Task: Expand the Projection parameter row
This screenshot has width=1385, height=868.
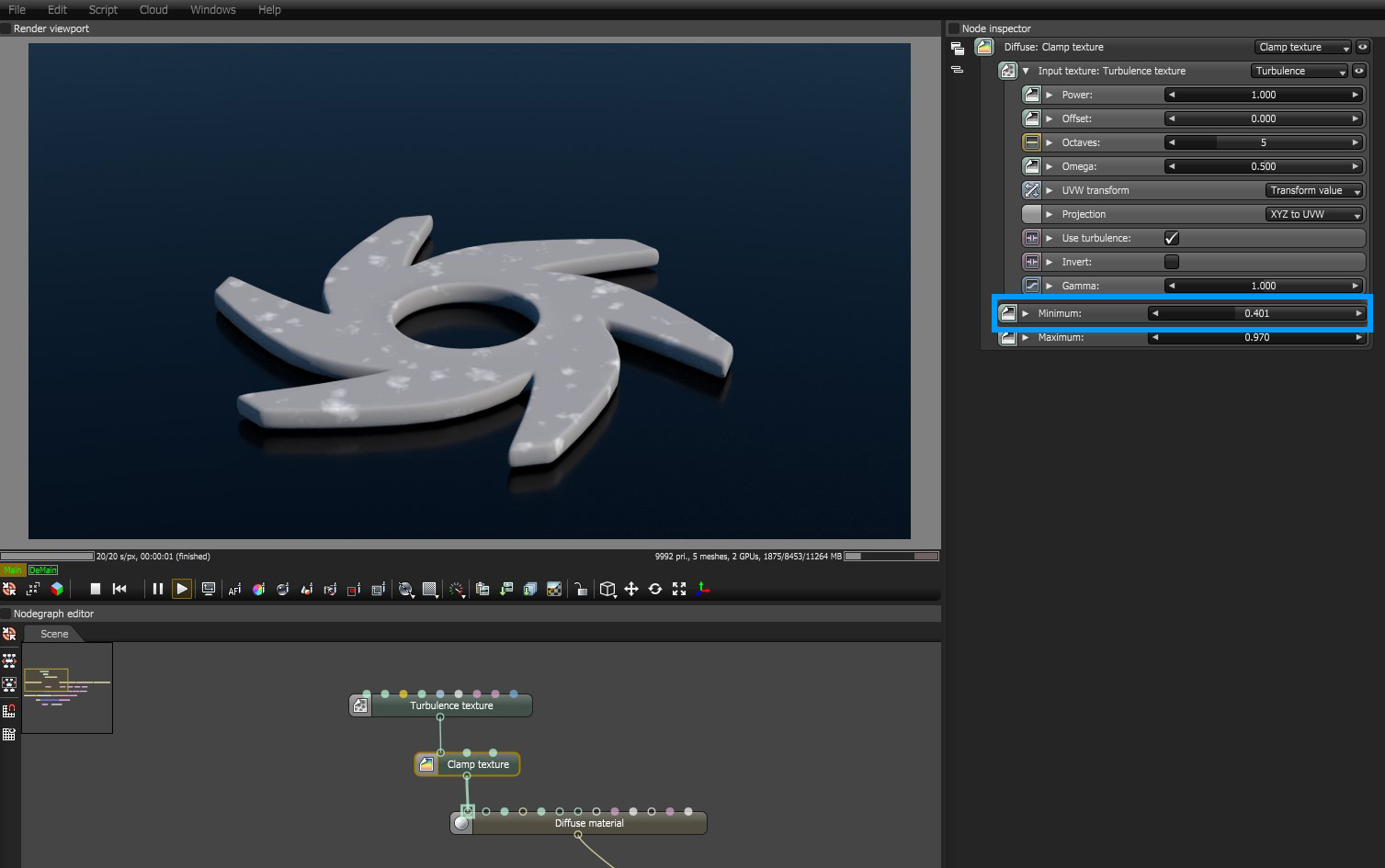Action: (x=1050, y=214)
